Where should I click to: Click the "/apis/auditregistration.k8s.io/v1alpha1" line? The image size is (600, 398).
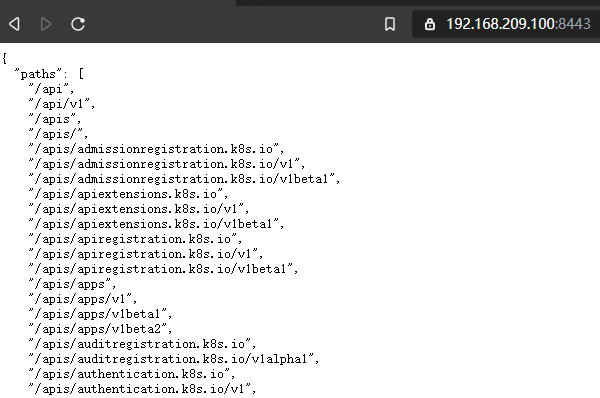point(173,359)
